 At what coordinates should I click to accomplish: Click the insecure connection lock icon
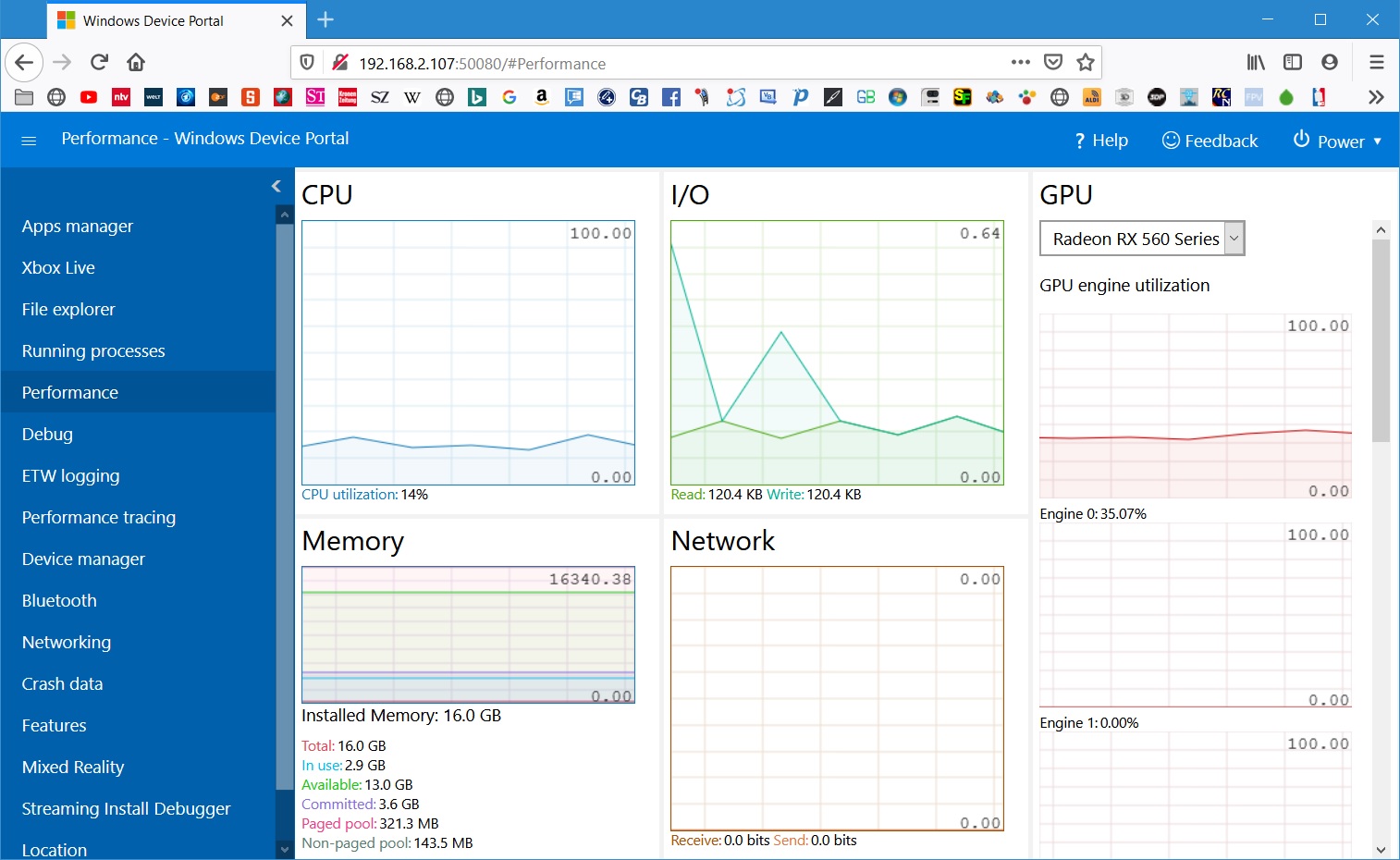[x=339, y=63]
